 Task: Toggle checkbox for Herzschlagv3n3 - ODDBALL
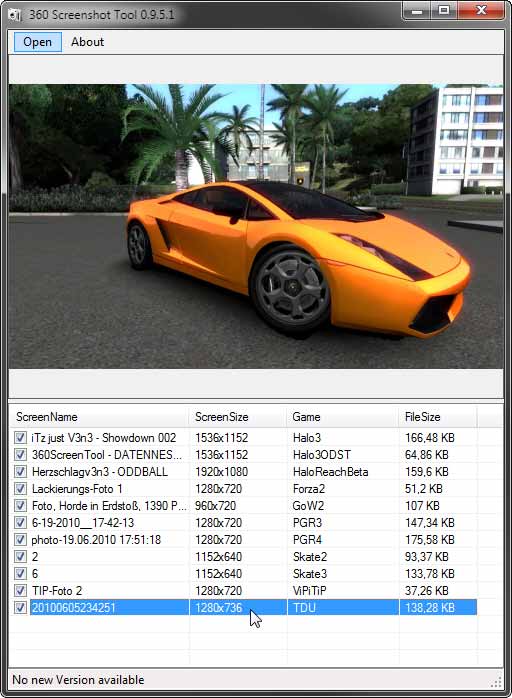coord(20,471)
